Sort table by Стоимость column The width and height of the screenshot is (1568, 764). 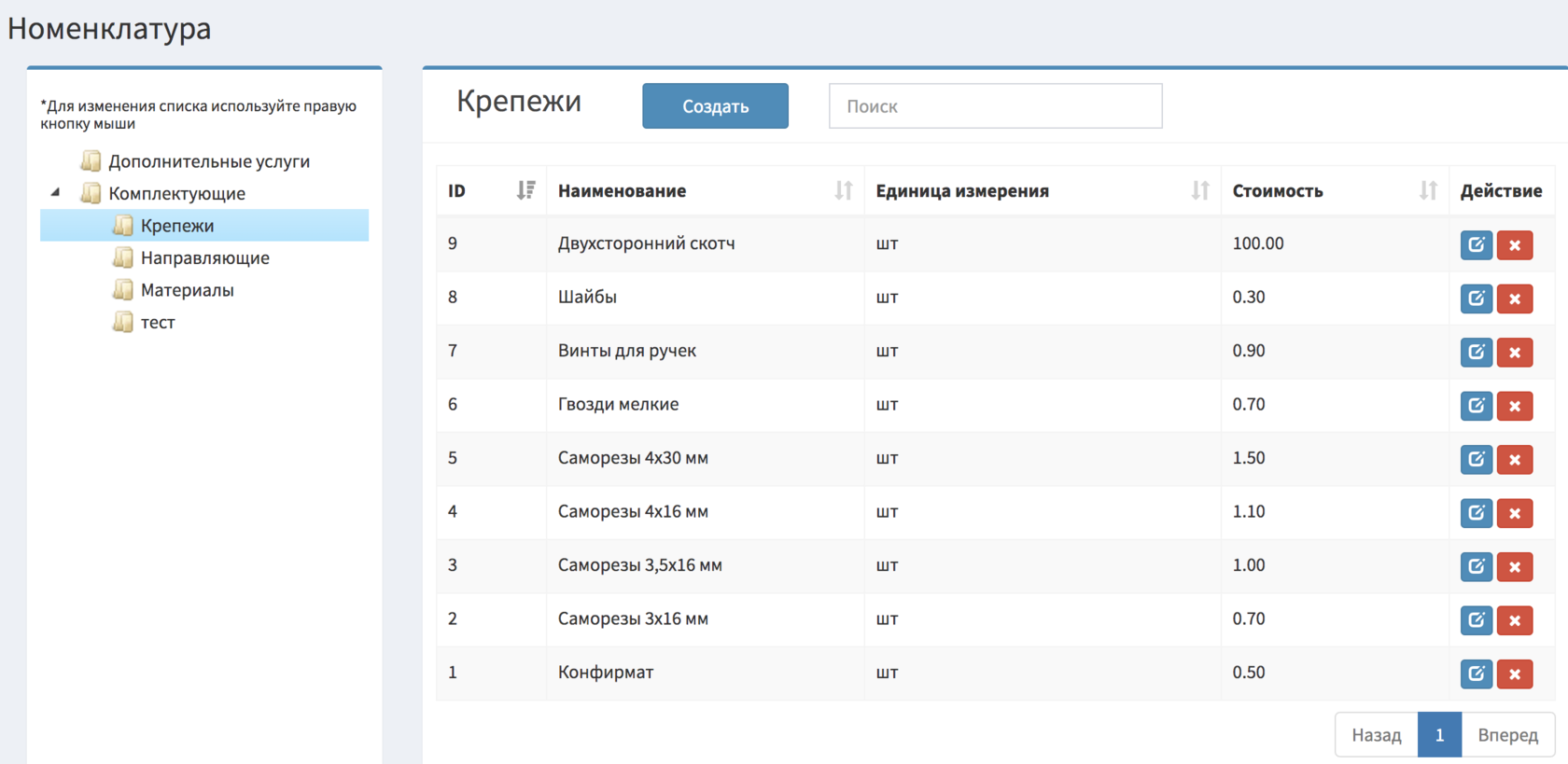click(x=1335, y=191)
